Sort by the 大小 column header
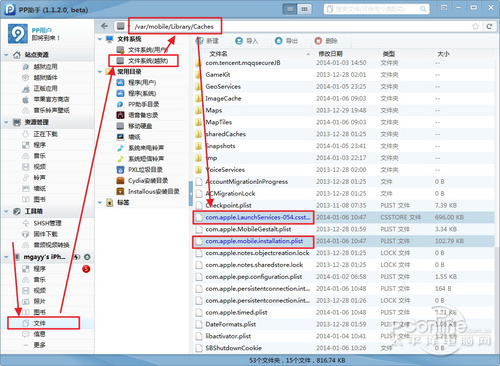The width and height of the screenshot is (500, 366). click(x=443, y=54)
